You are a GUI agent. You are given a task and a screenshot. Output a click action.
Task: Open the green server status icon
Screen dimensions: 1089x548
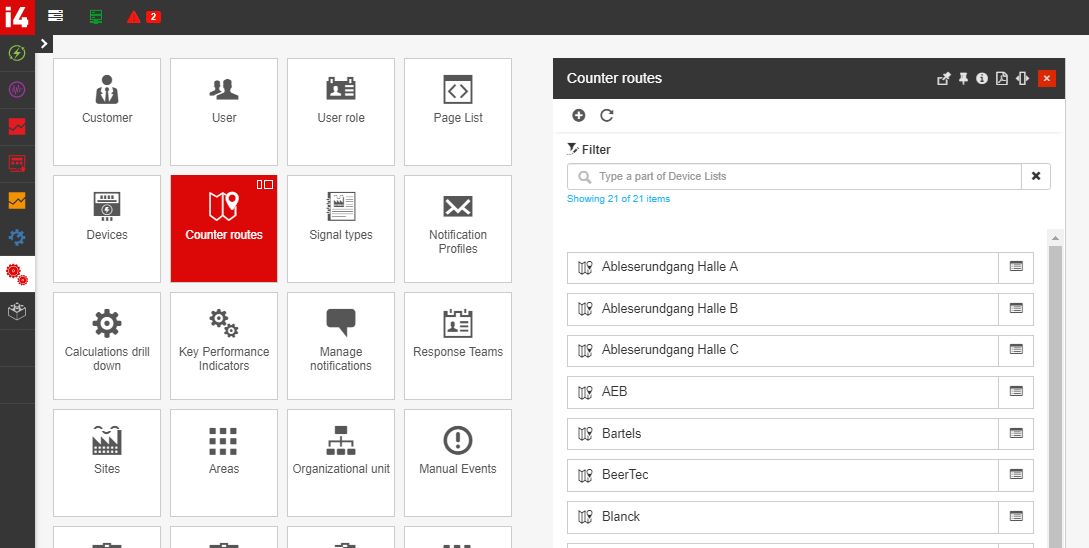coord(95,17)
